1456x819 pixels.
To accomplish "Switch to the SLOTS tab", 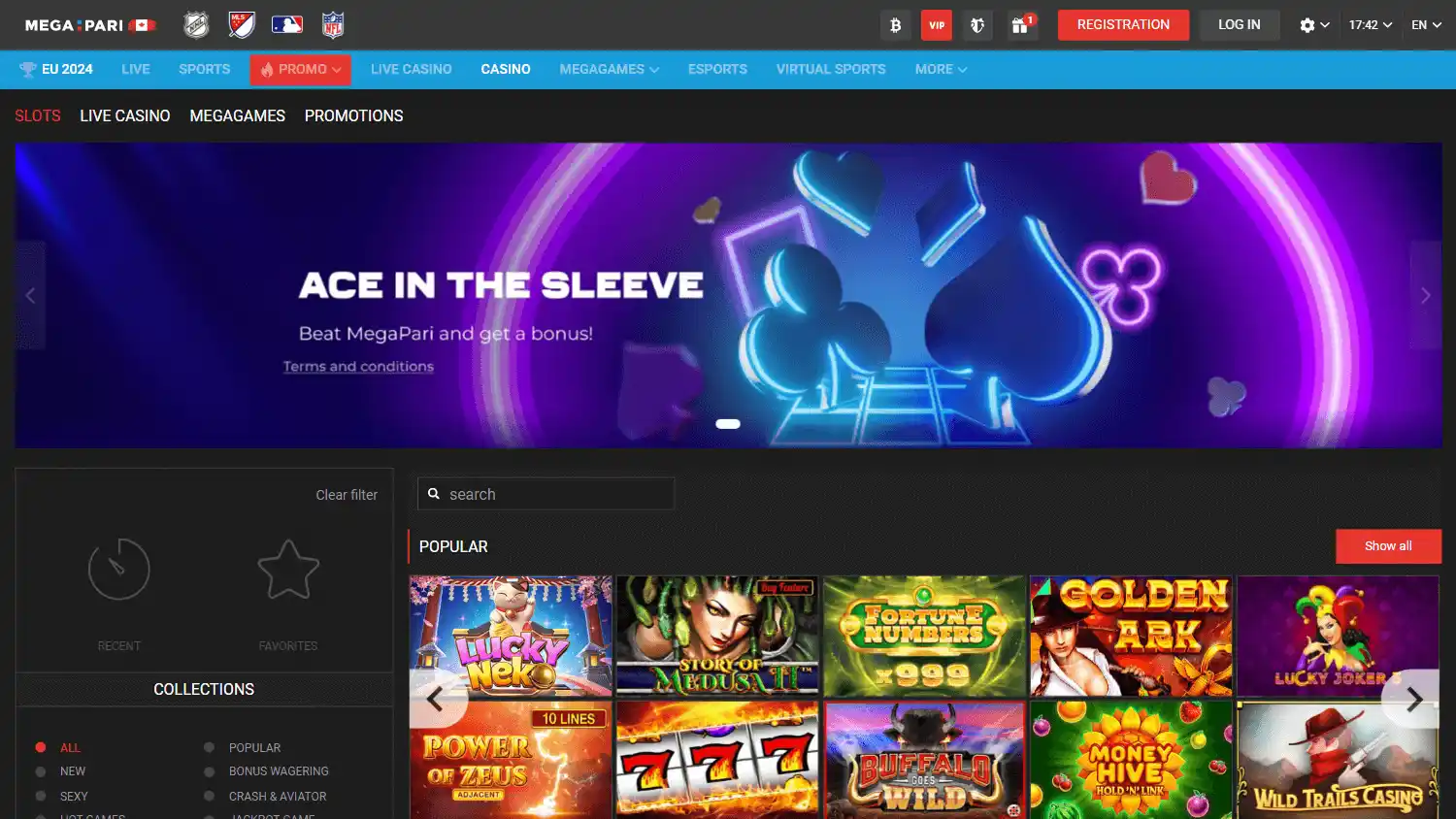I will pos(38,116).
